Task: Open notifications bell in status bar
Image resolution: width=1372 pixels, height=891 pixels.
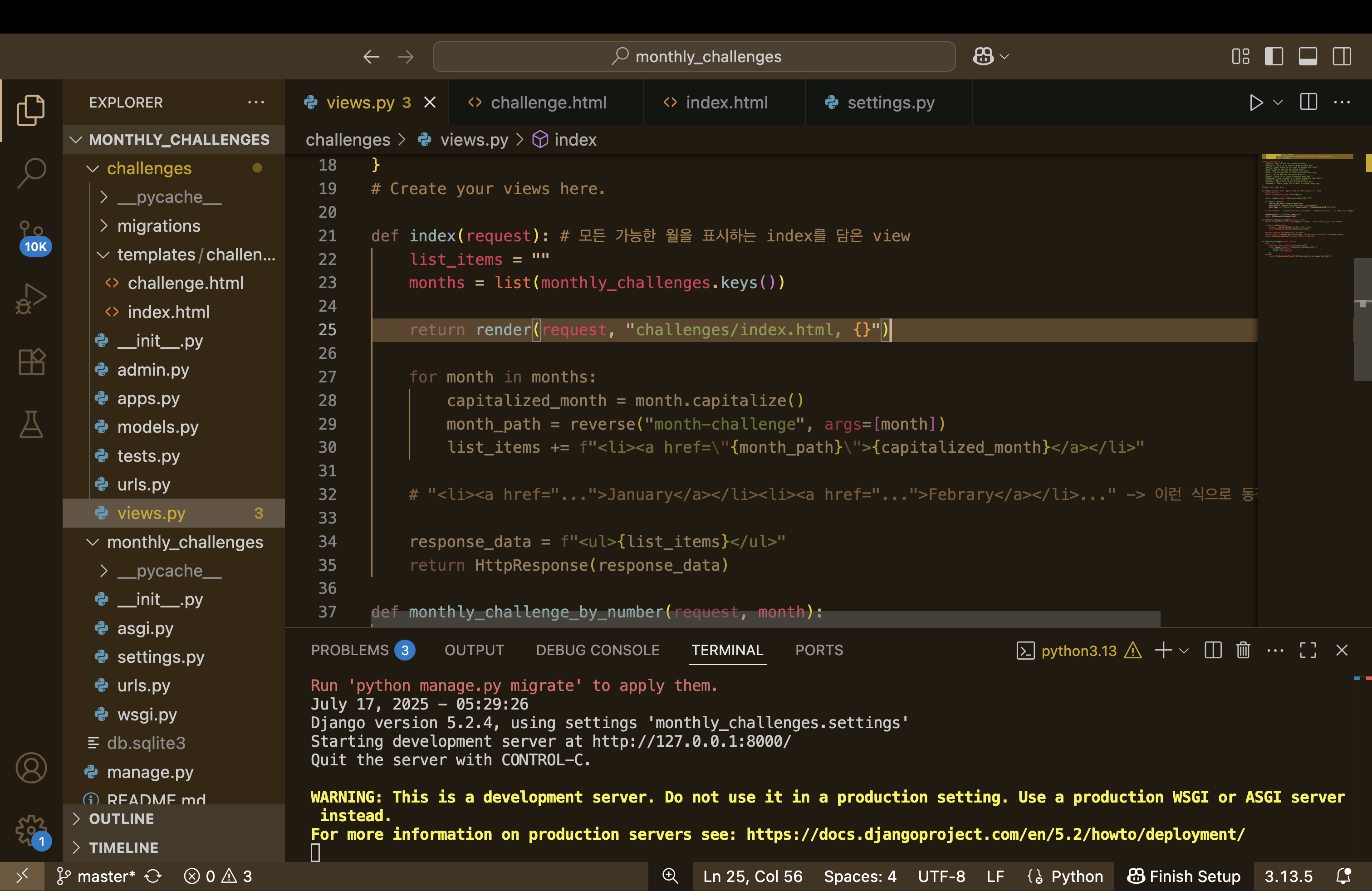Action: tap(1343, 876)
